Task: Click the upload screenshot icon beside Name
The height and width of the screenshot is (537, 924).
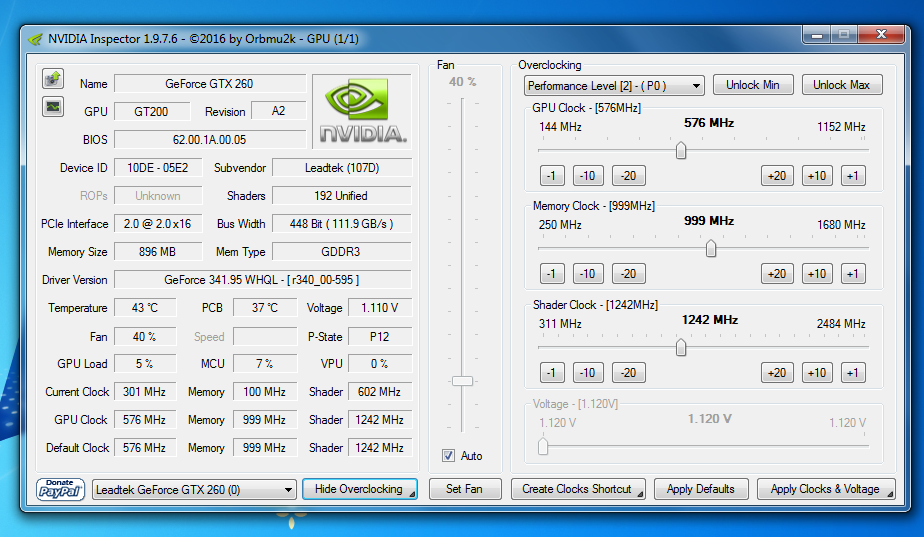Action: (x=53, y=78)
